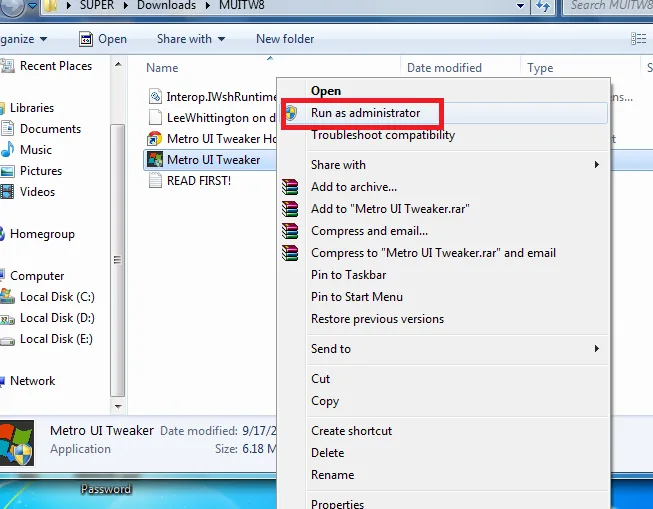Navigate to SUPER in breadcrumb
The image size is (653, 509).
coord(97,6)
